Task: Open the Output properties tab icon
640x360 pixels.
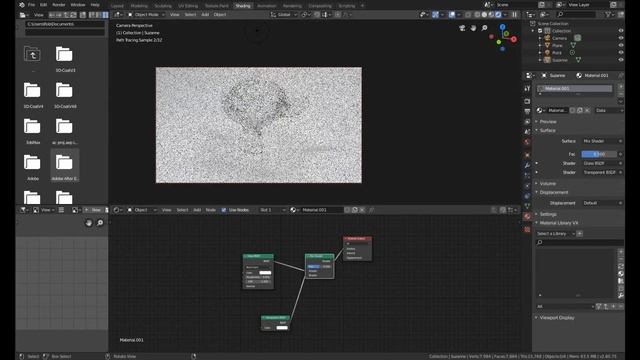Action: coord(527,111)
